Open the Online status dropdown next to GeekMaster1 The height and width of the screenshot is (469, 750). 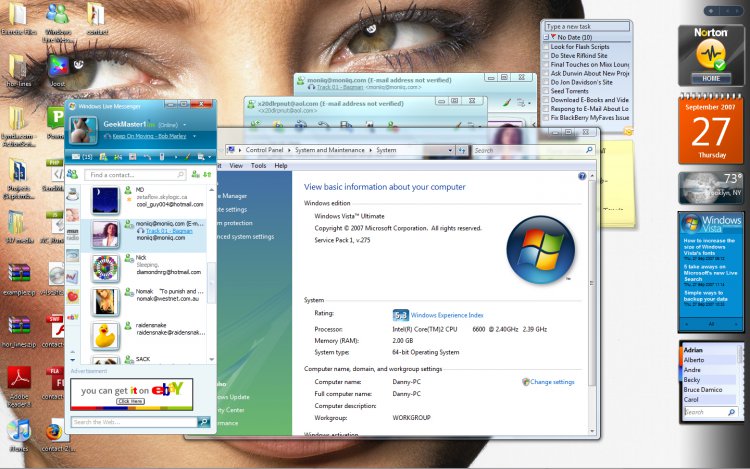pos(185,125)
